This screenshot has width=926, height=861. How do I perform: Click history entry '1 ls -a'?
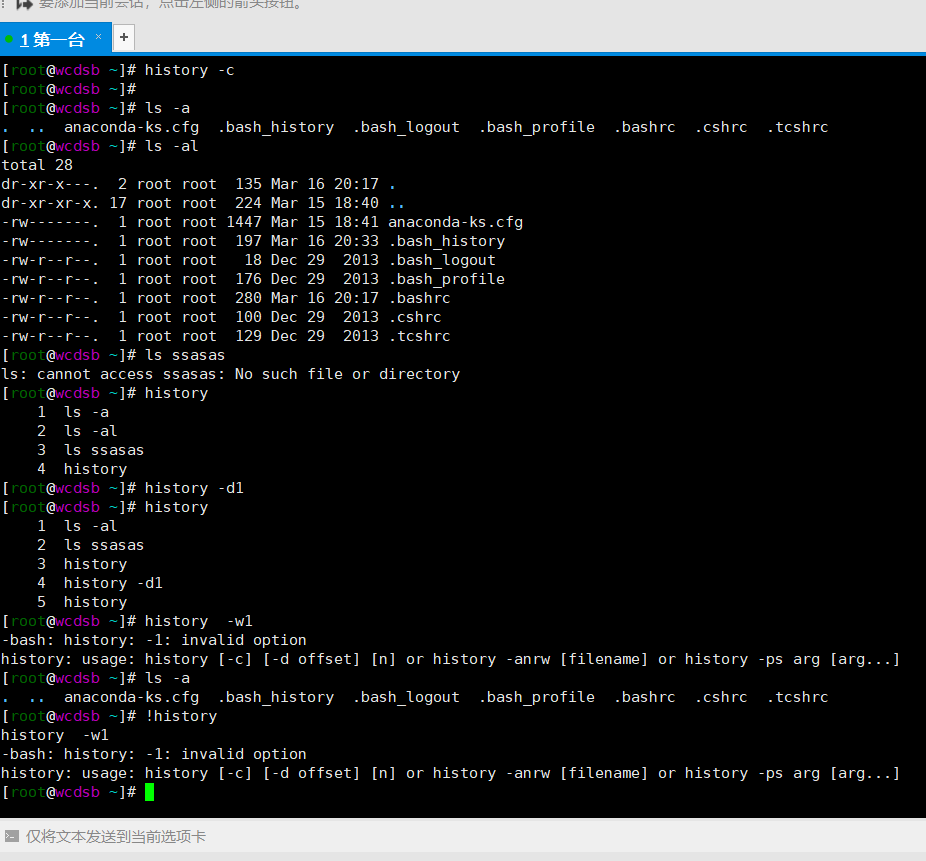73,412
